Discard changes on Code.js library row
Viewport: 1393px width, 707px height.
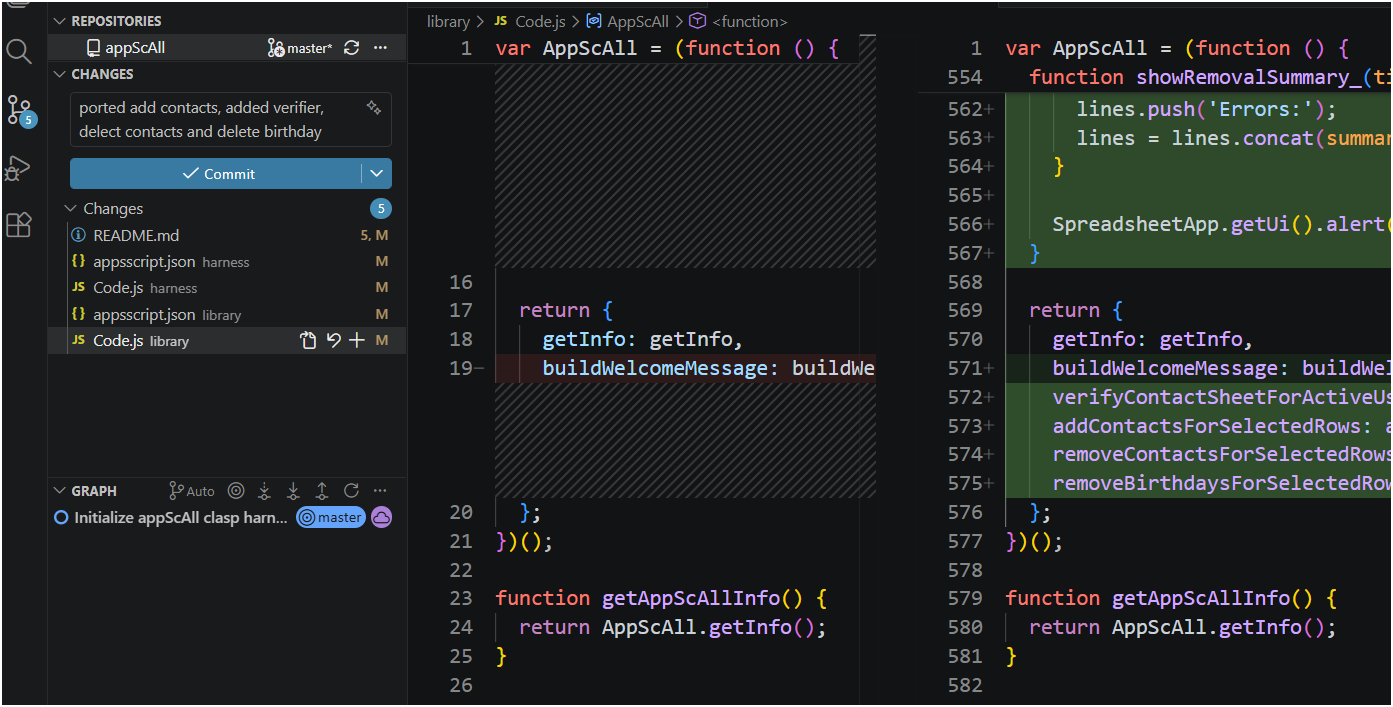[334, 341]
